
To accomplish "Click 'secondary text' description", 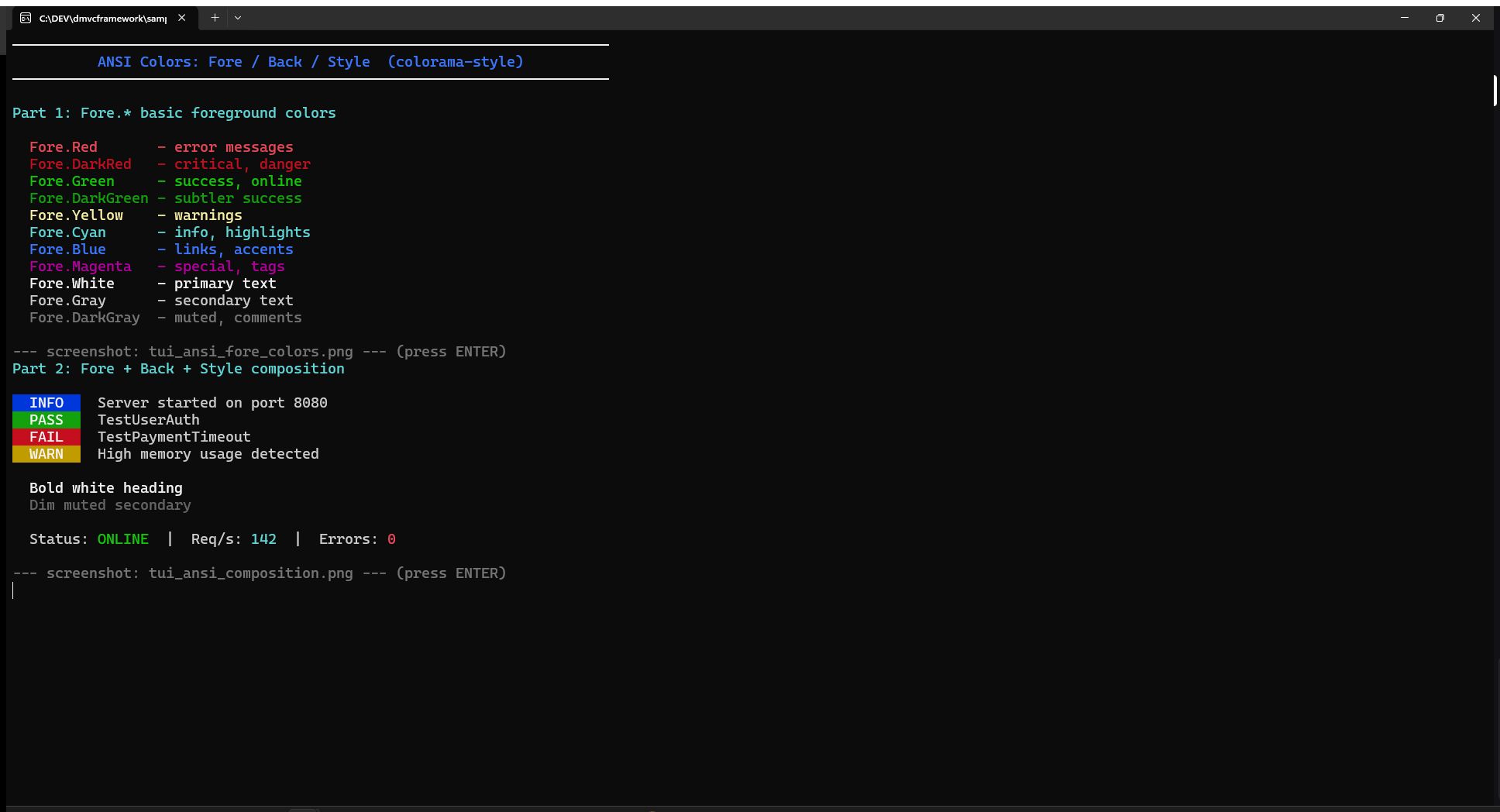I will pos(234,301).
